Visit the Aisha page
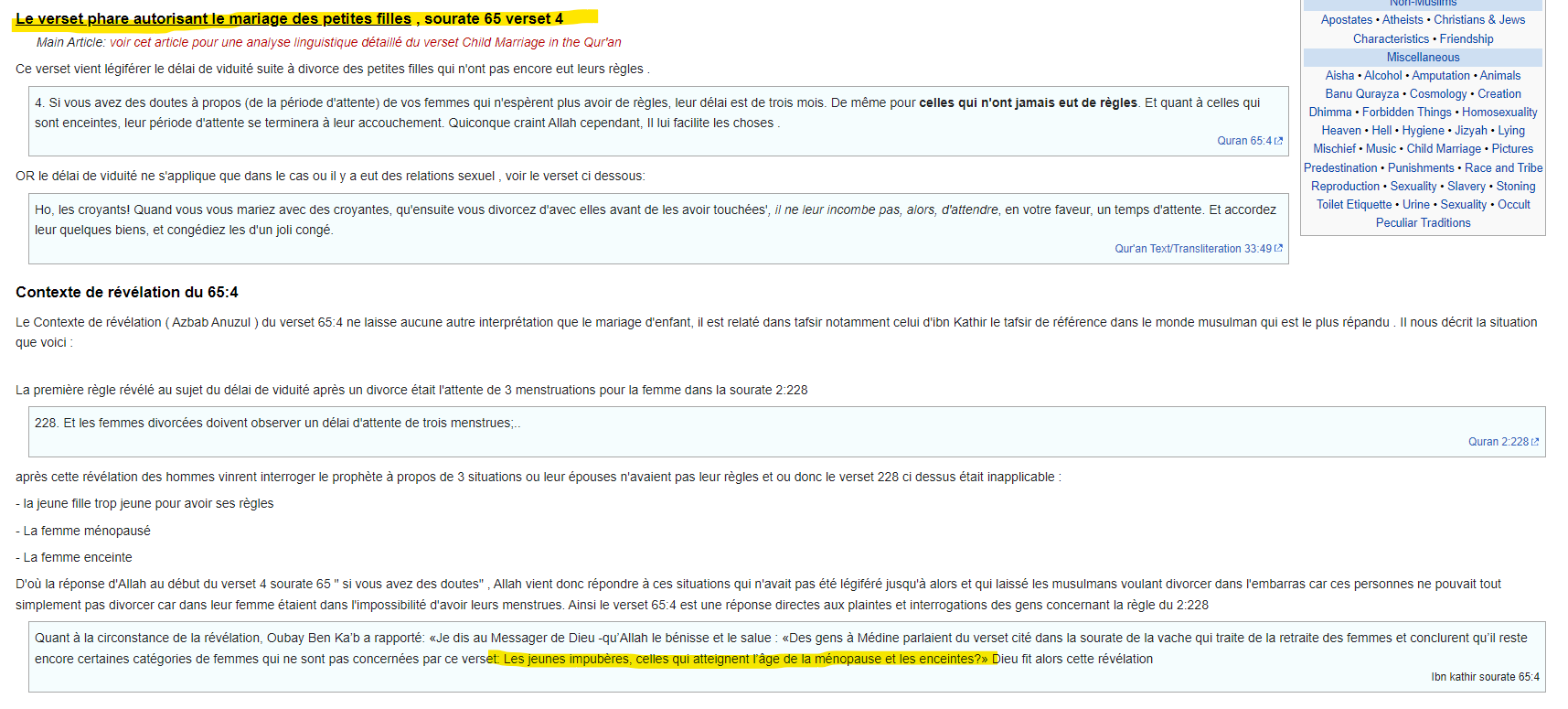 click(x=1339, y=75)
